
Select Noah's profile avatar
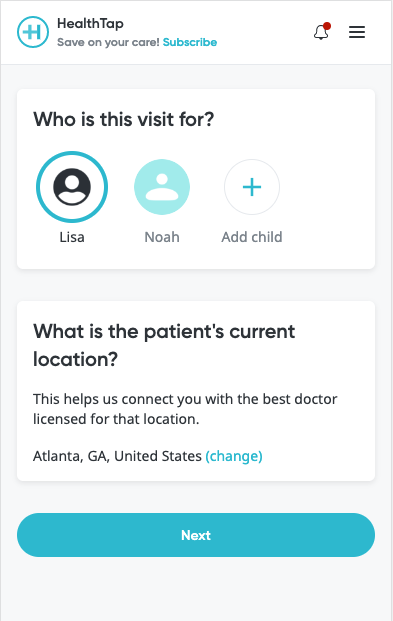coord(162,187)
